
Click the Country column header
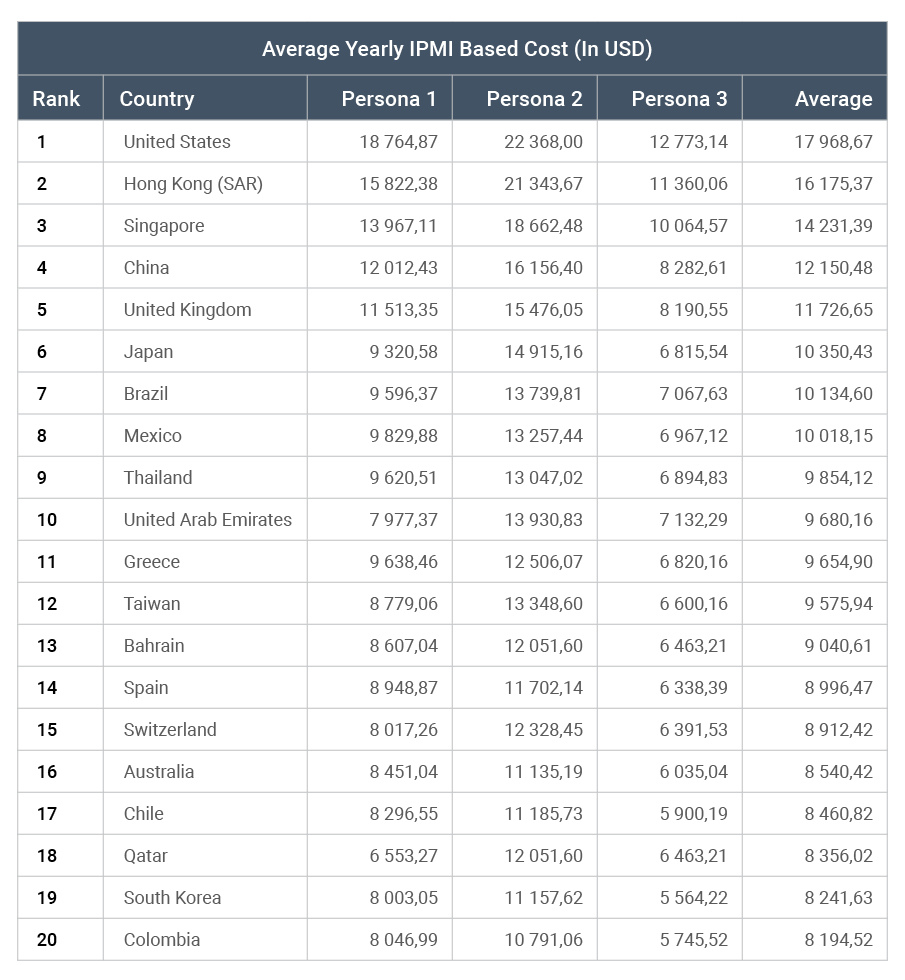[x=157, y=99]
